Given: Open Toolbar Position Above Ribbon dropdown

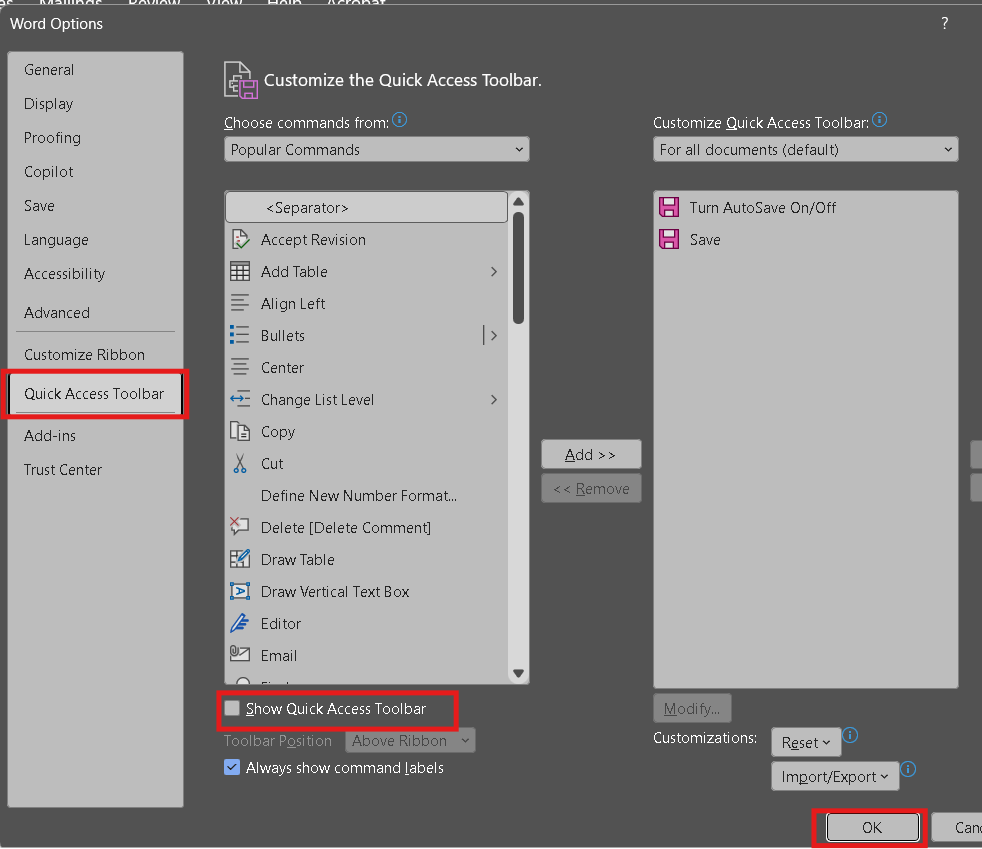Looking at the screenshot, I should pyautogui.click(x=410, y=741).
